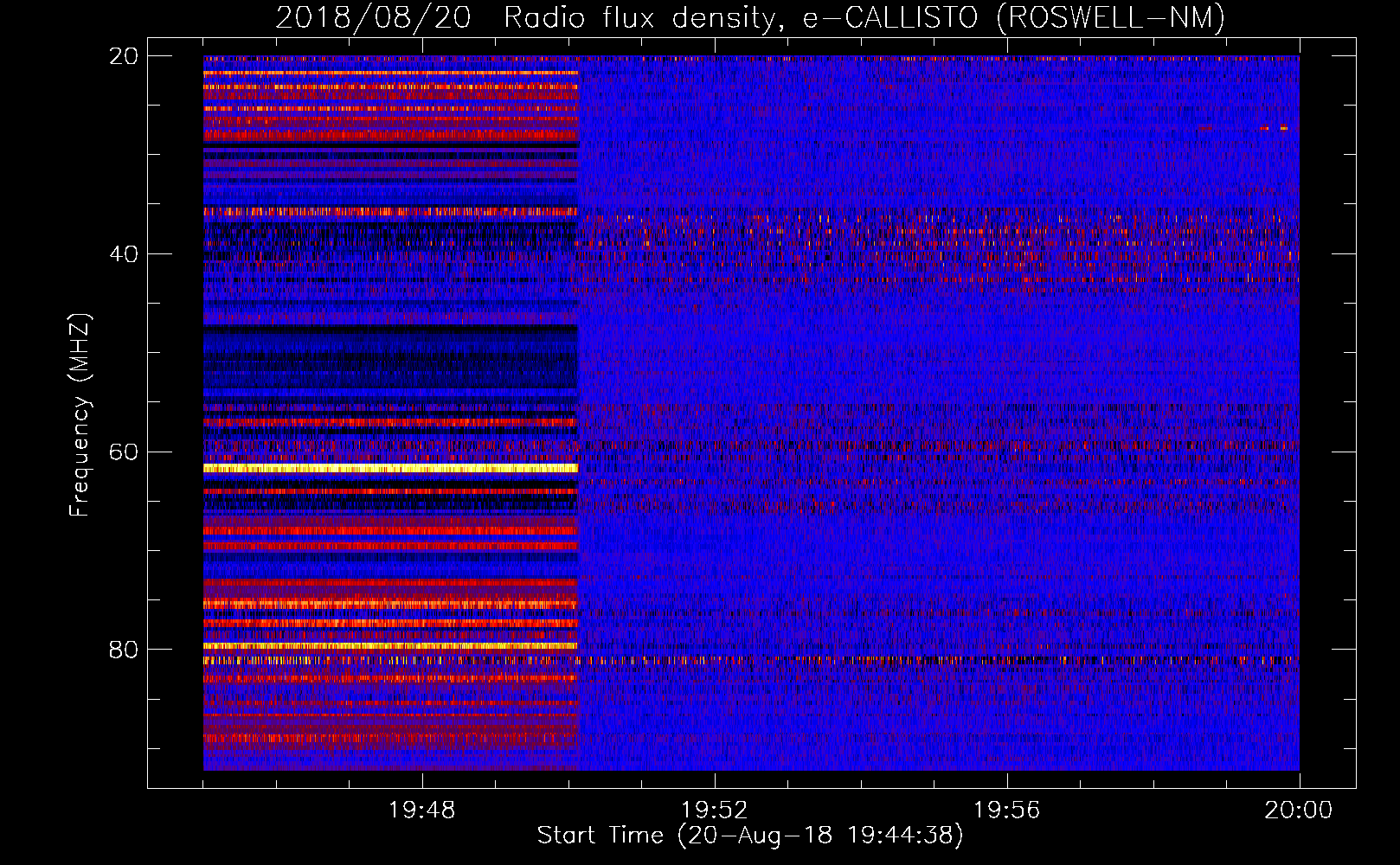Click the '40' frequency tick label
Image resolution: width=1400 pixels, height=865 pixels.
(x=123, y=254)
